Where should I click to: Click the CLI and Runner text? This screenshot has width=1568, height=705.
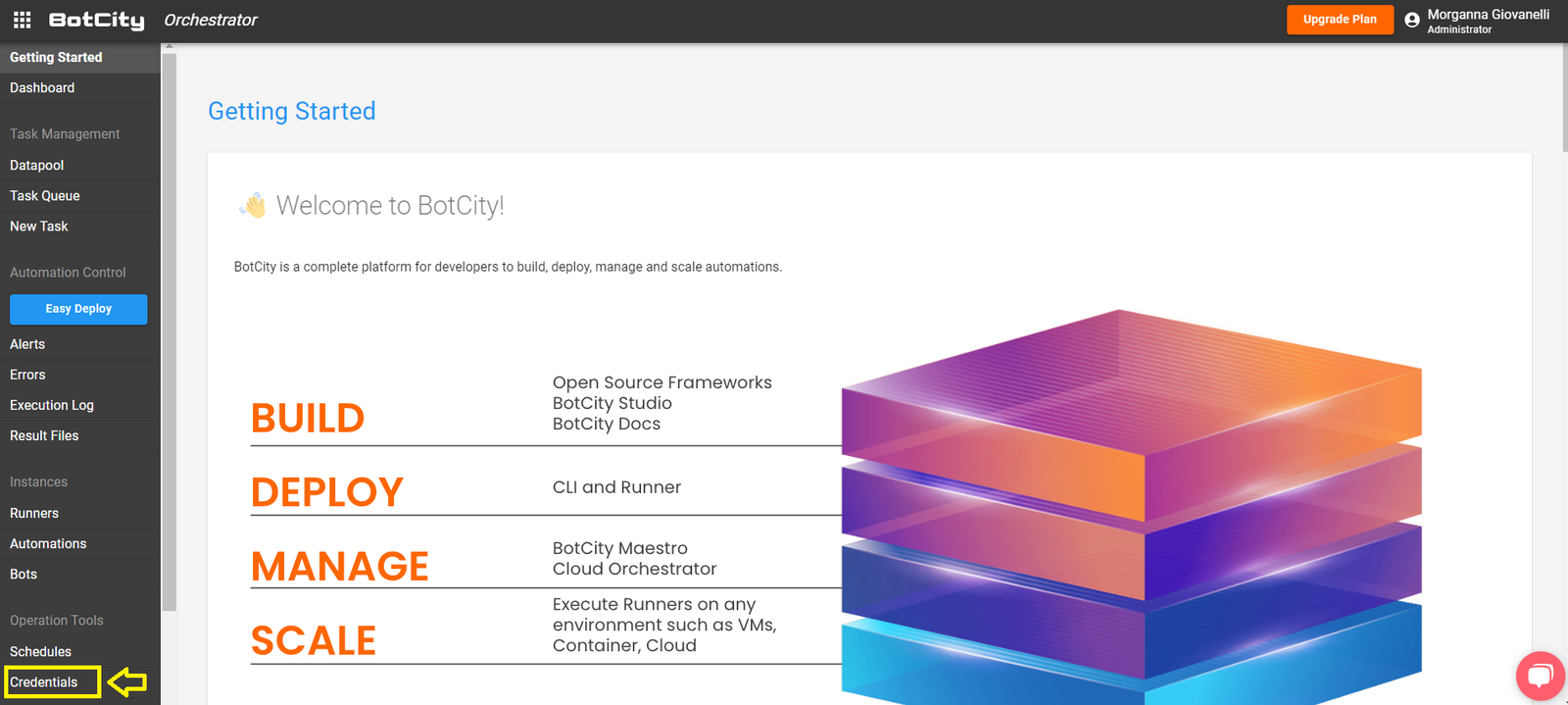616,487
